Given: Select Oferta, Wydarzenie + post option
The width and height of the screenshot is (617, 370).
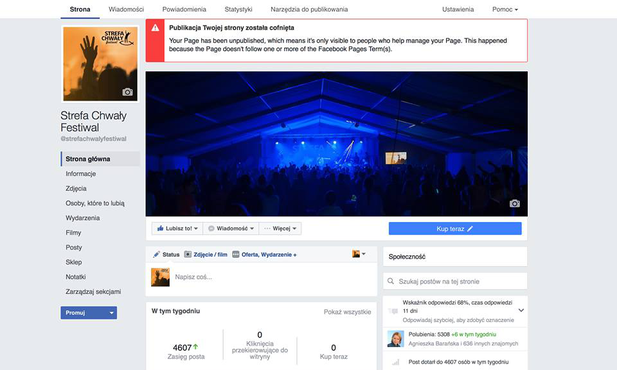Looking at the screenshot, I should 264,255.
